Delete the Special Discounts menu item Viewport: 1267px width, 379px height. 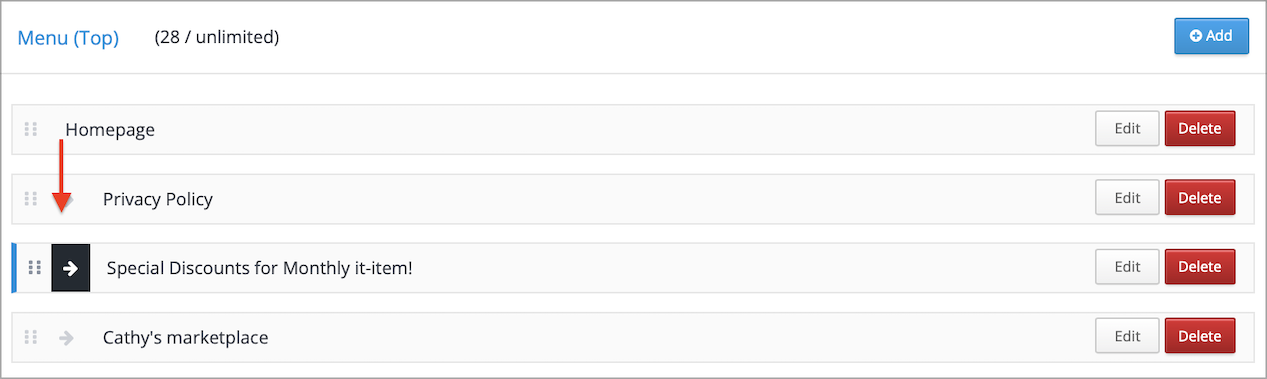(x=1200, y=267)
